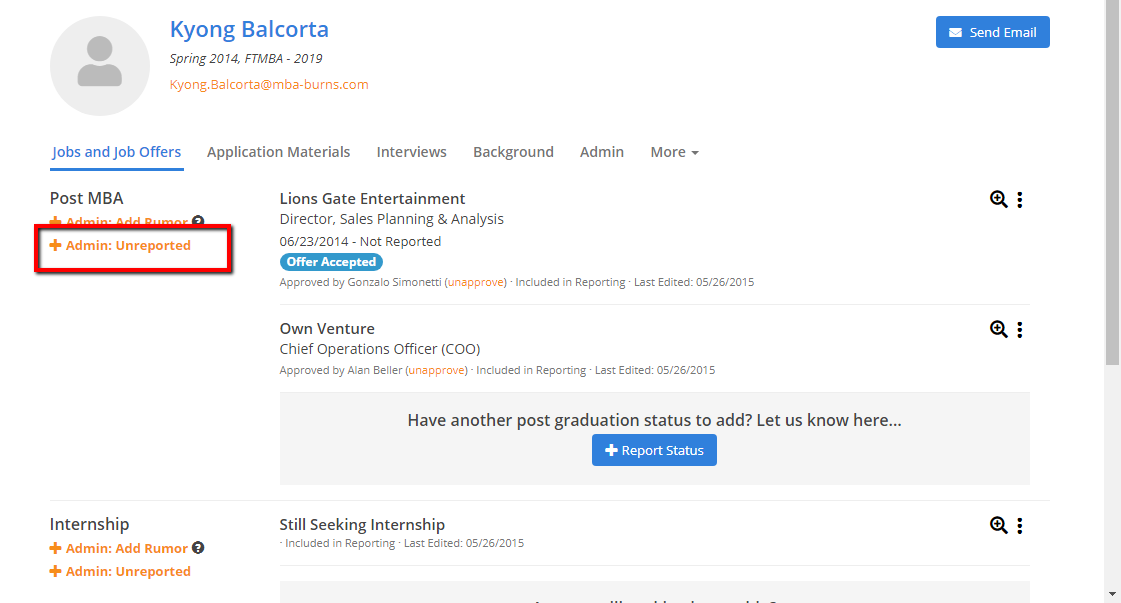The image size is (1121, 603).
Task: Click Kyong.Balcorta@mba-burns.com email link
Action: pyautogui.click(x=269, y=85)
